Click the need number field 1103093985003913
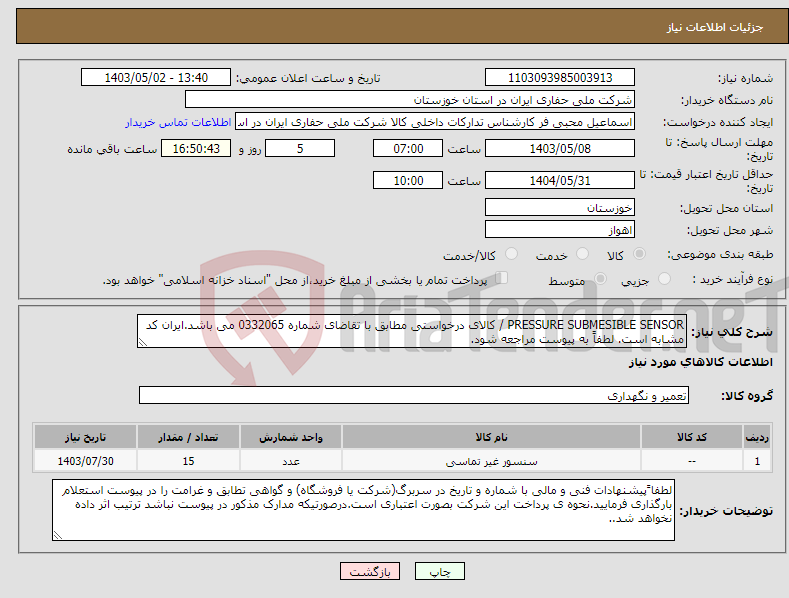 (x=560, y=78)
